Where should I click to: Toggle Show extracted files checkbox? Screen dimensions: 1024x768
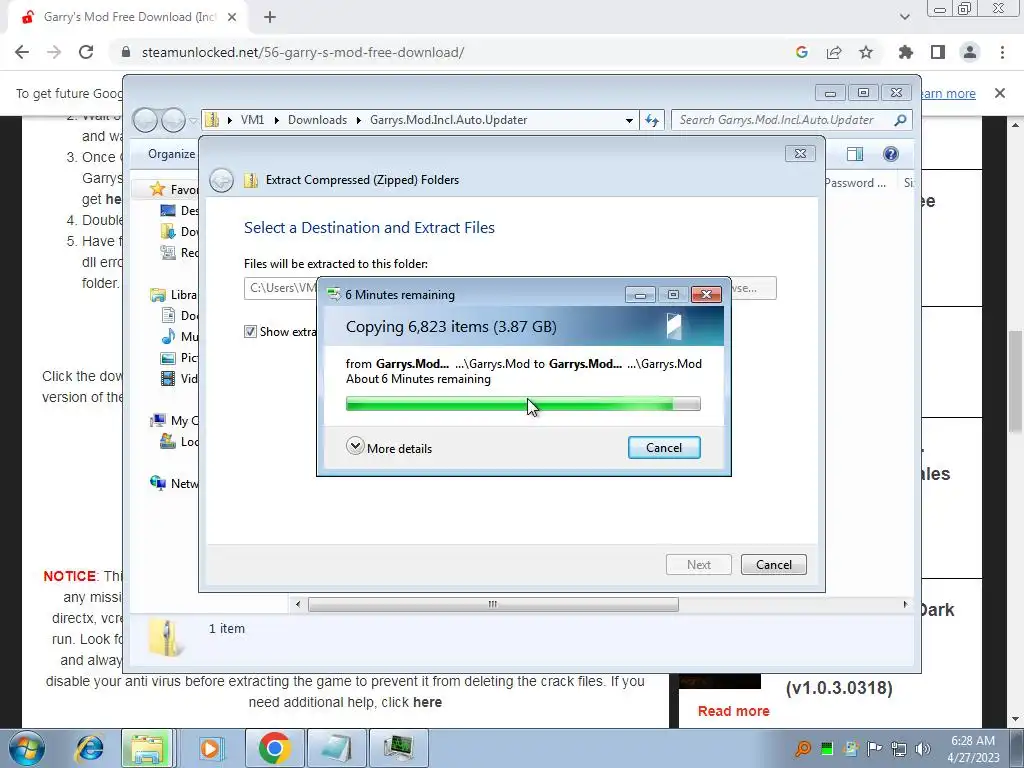tap(250, 332)
